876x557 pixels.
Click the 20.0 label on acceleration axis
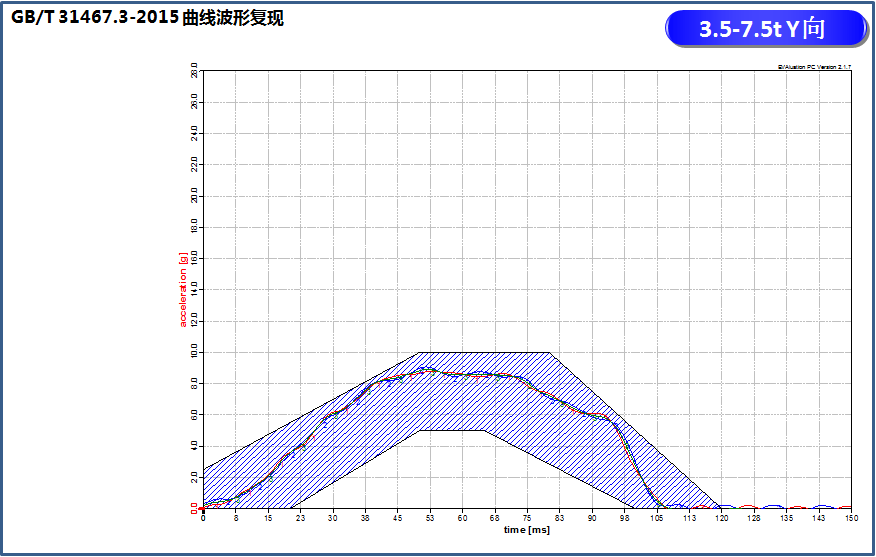click(193, 197)
